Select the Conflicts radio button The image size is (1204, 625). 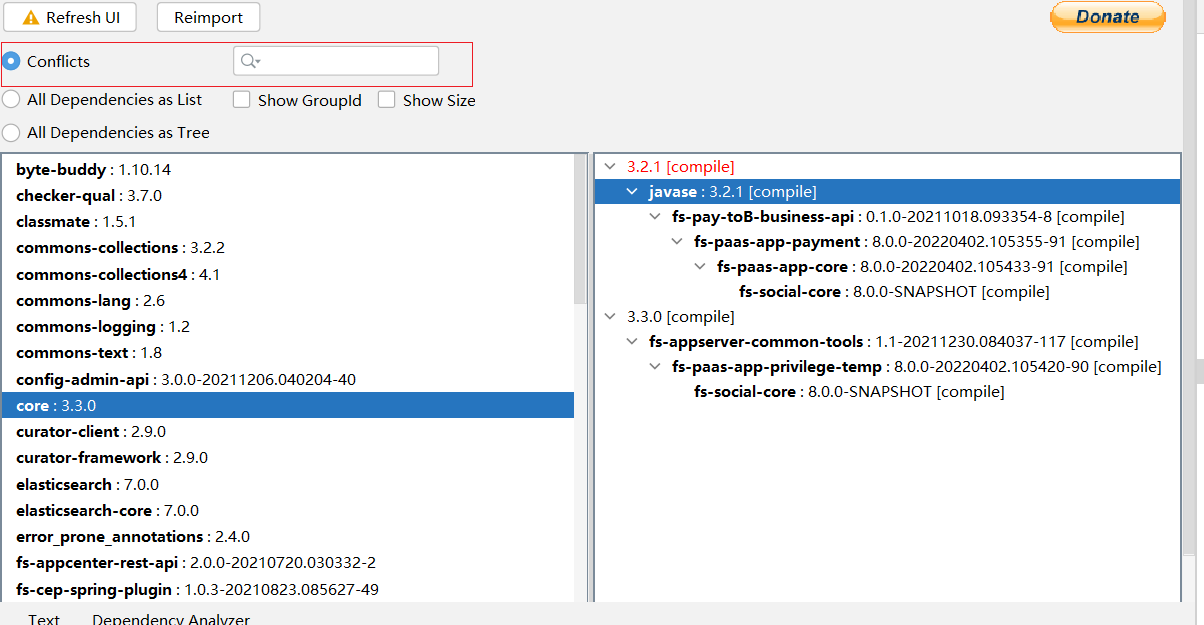(11, 61)
